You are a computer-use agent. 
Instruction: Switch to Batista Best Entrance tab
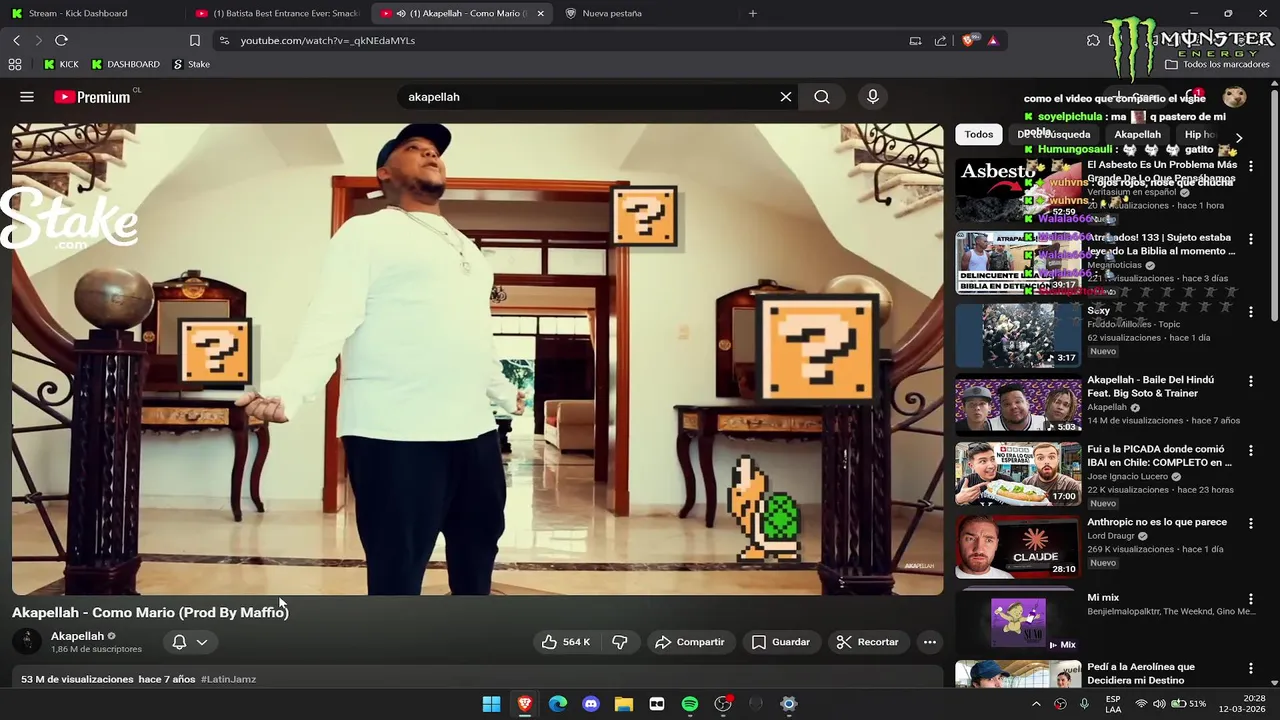pyautogui.click(x=279, y=13)
